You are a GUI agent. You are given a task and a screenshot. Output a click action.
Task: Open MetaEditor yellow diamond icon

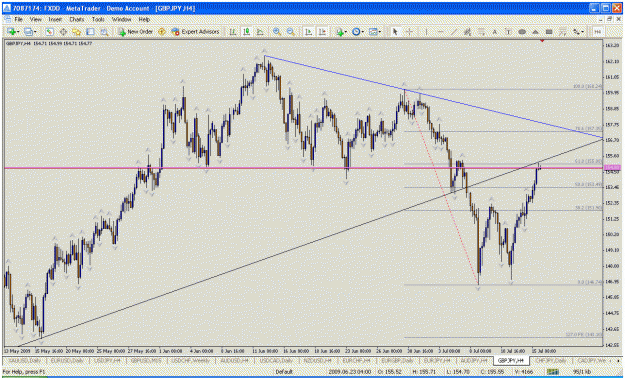click(162, 32)
